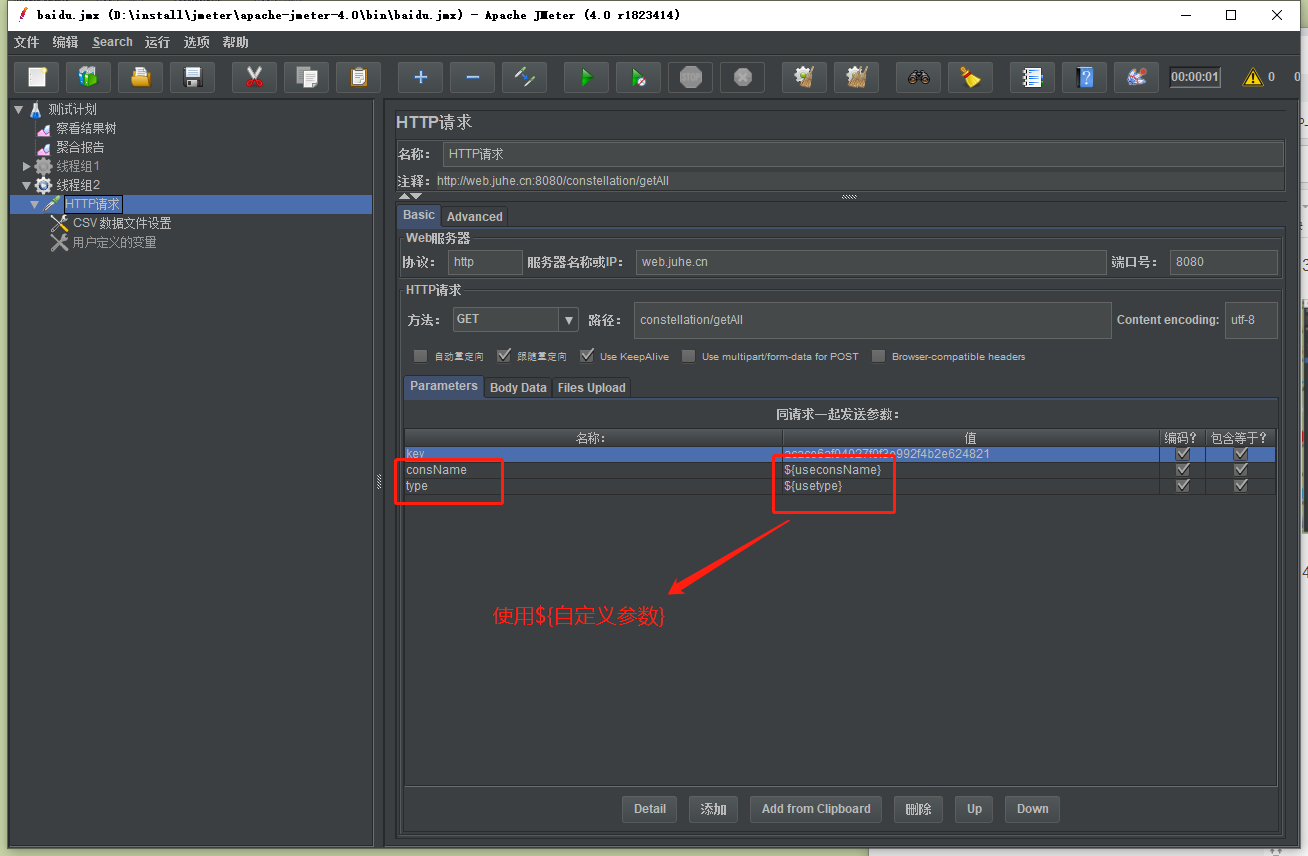Paste element using clipboard toolbar icon

[359, 77]
